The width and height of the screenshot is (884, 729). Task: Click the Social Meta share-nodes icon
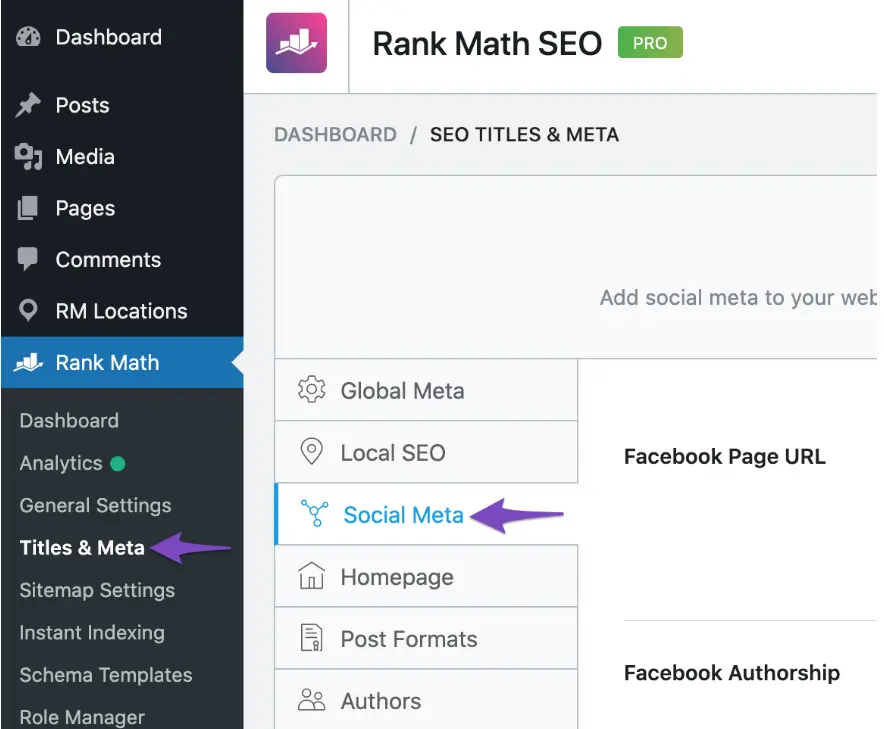[314, 514]
